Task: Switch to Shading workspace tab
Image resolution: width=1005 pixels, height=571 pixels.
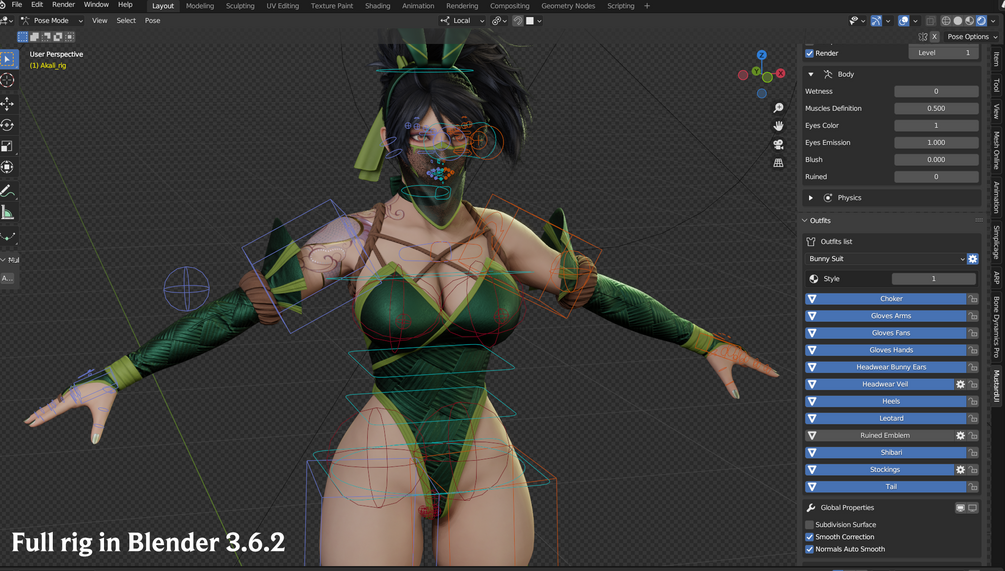Action: pos(378,6)
